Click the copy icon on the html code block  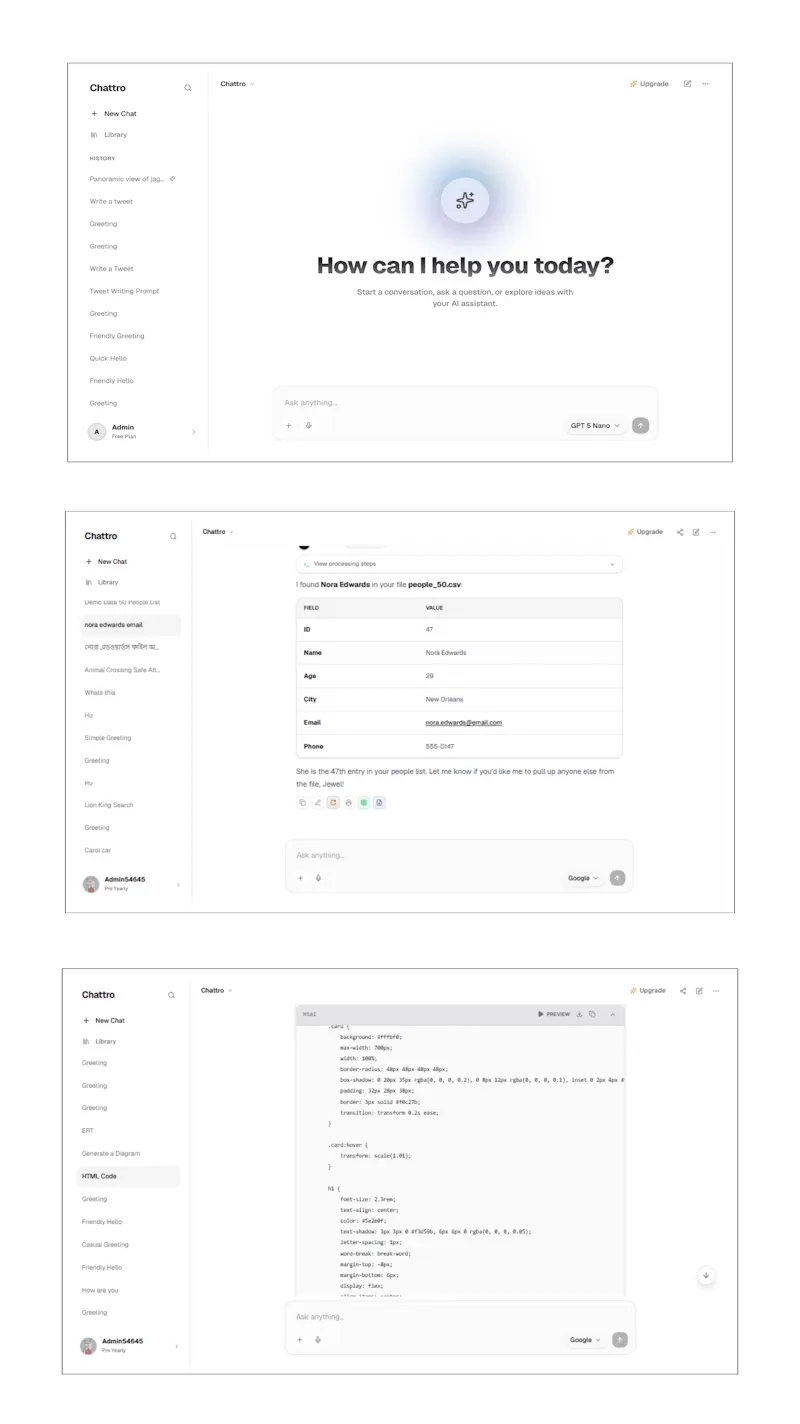pyautogui.click(x=592, y=1014)
